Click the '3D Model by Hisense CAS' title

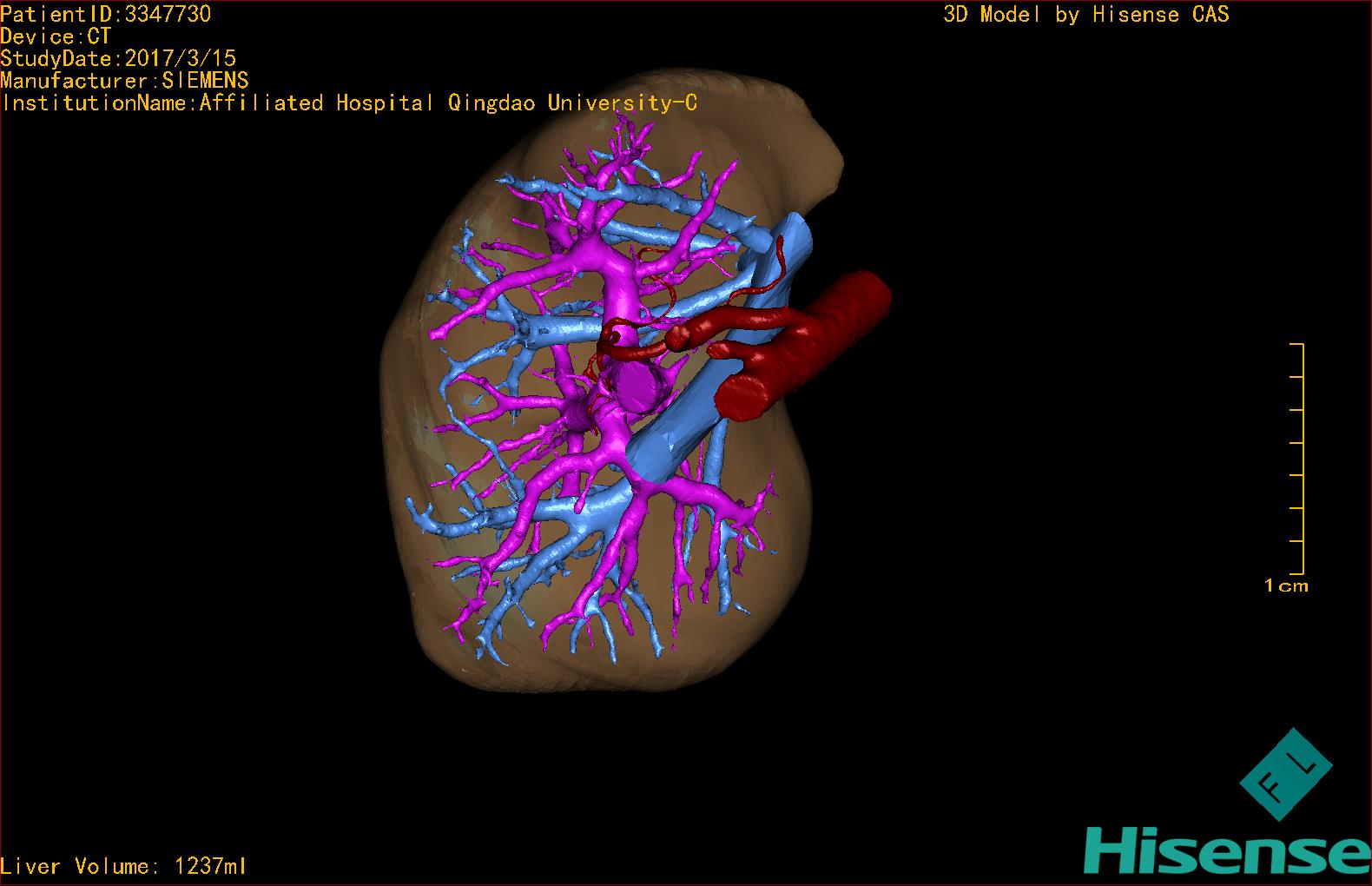[1086, 15]
